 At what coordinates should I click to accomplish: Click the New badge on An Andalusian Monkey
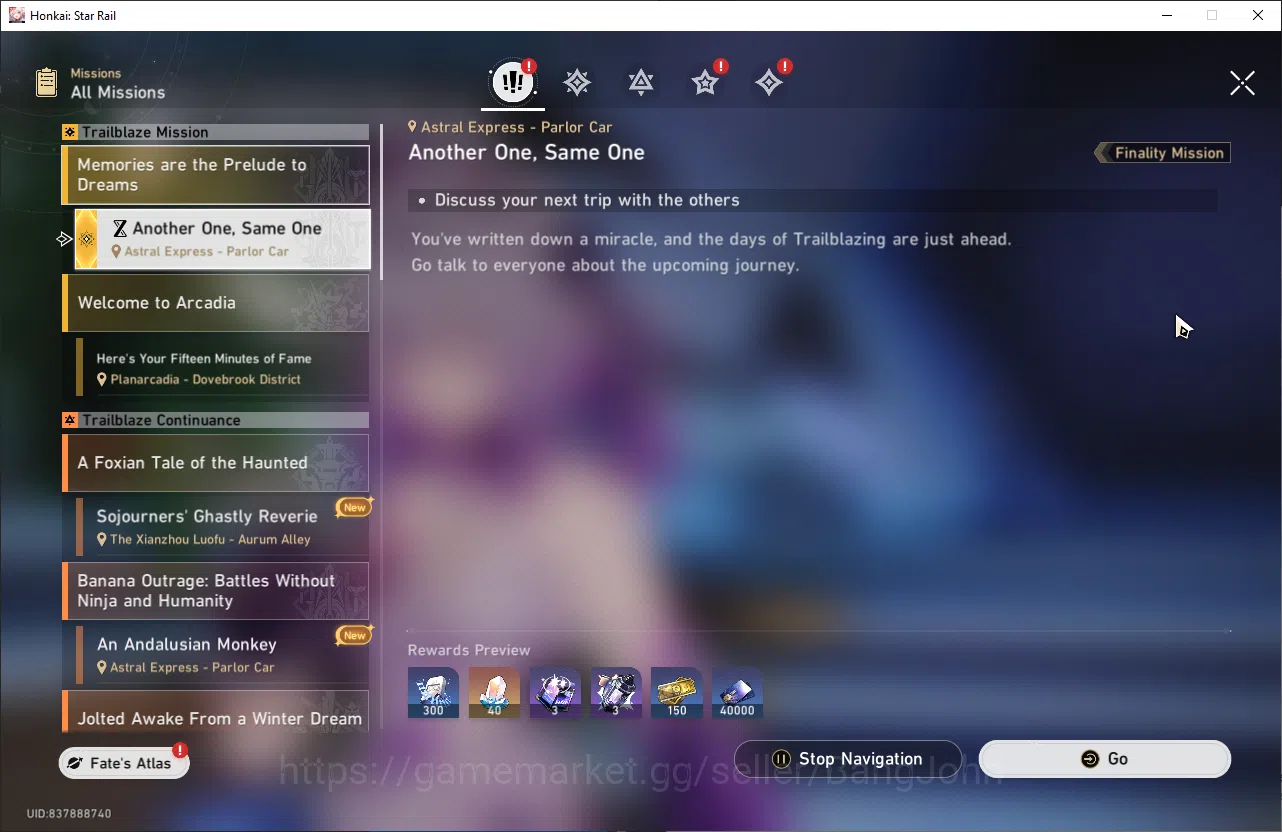point(355,635)
